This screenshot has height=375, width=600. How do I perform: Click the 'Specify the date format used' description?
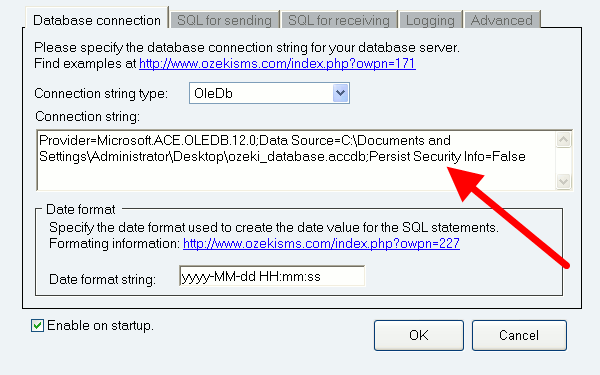click(274, 228)
